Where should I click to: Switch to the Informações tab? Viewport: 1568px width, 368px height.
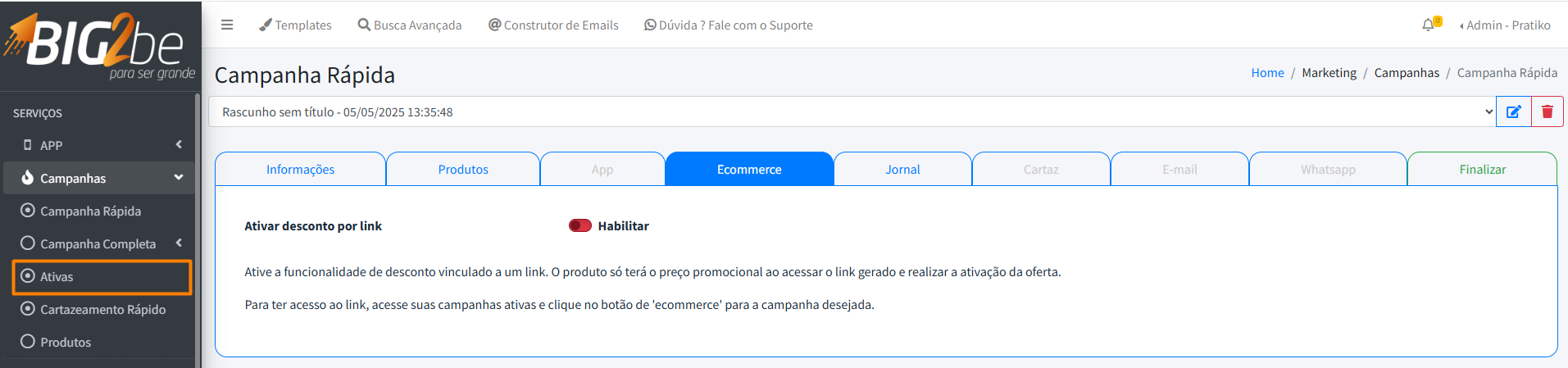click(300, 169)
